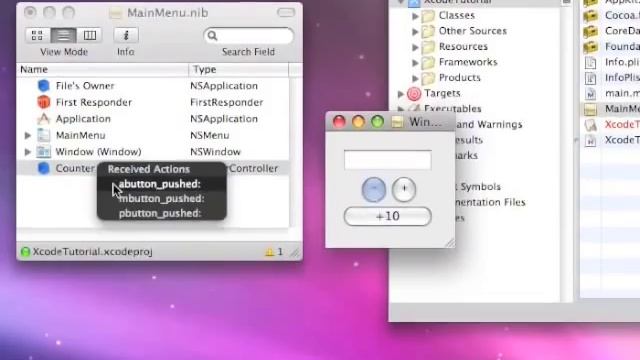This screenshot has height=360, width=640.
Task: Choose abutton_pushed: from Received Actions
Action: coord(162,184)
